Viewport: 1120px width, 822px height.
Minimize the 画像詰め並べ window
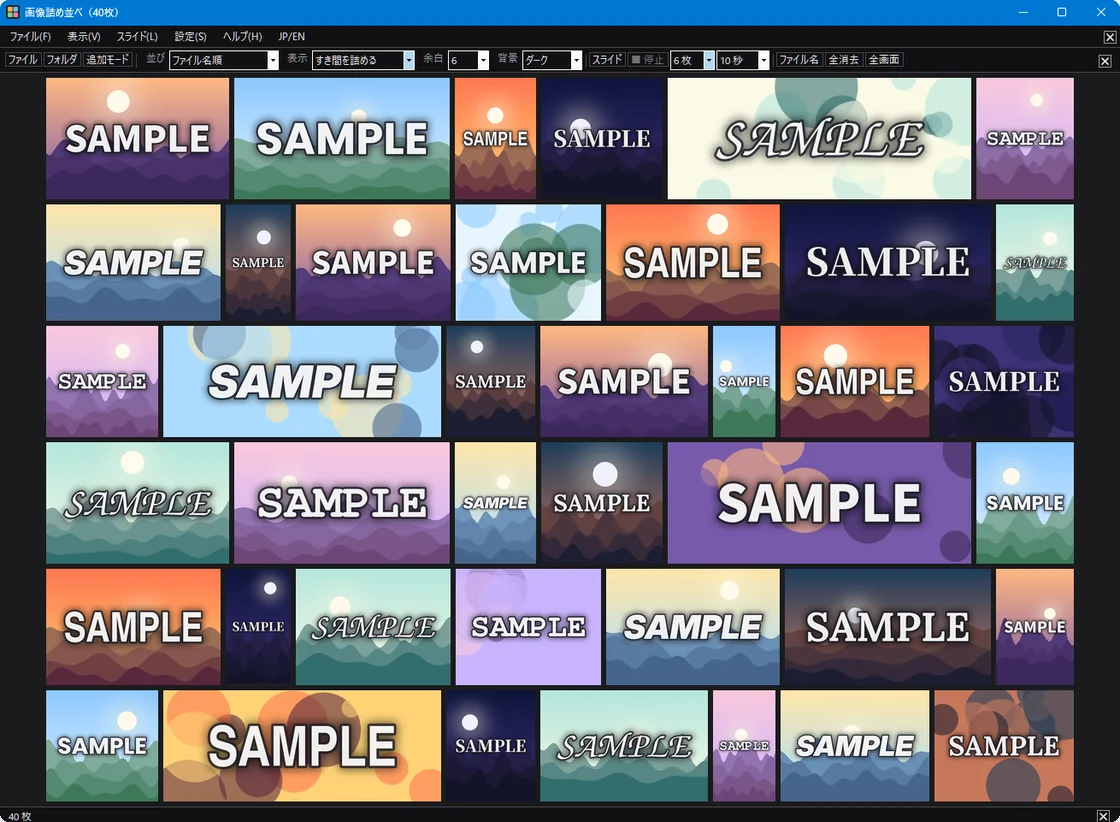tap(1024, 12)
